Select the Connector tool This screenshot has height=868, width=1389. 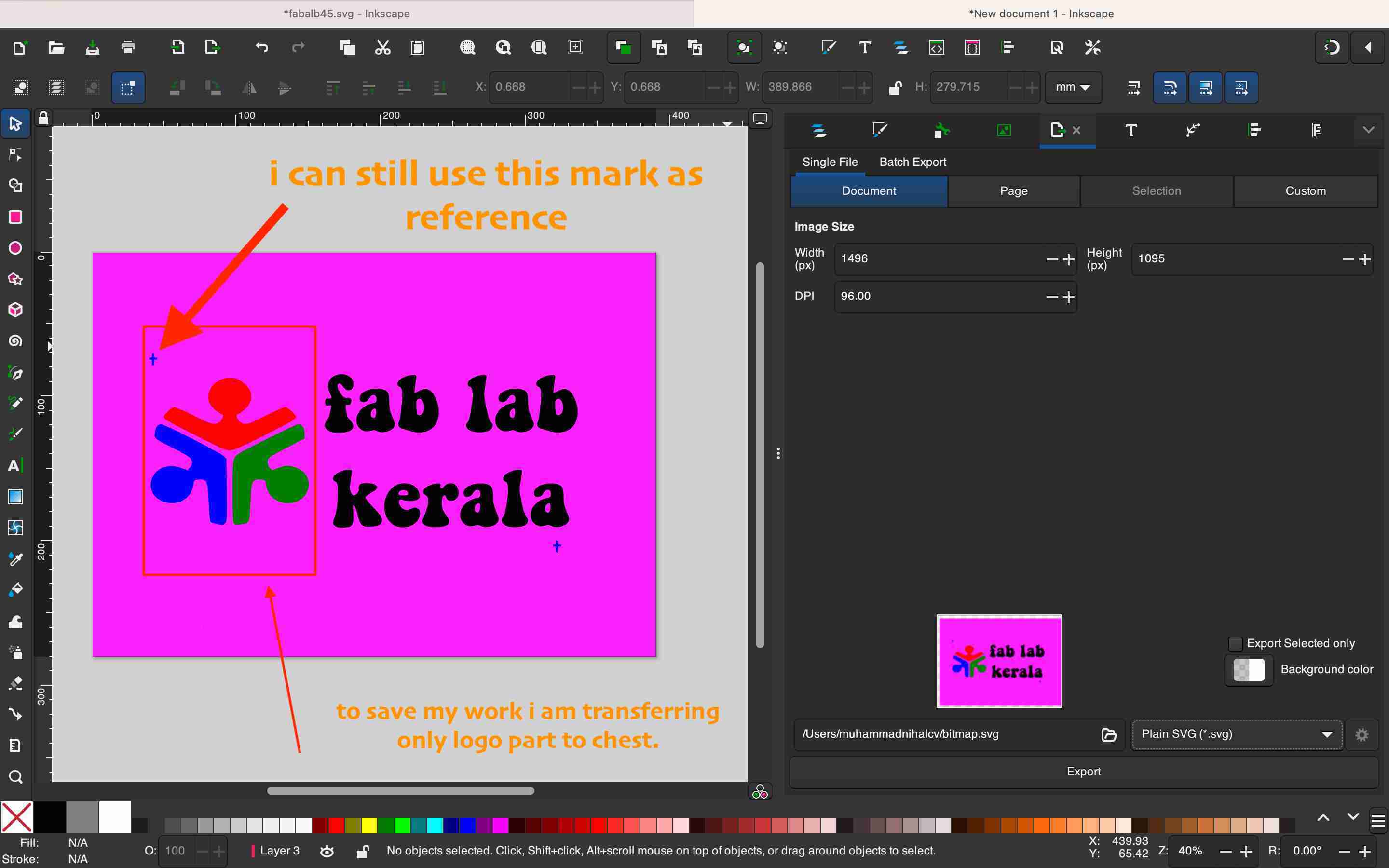coord(15,714)
